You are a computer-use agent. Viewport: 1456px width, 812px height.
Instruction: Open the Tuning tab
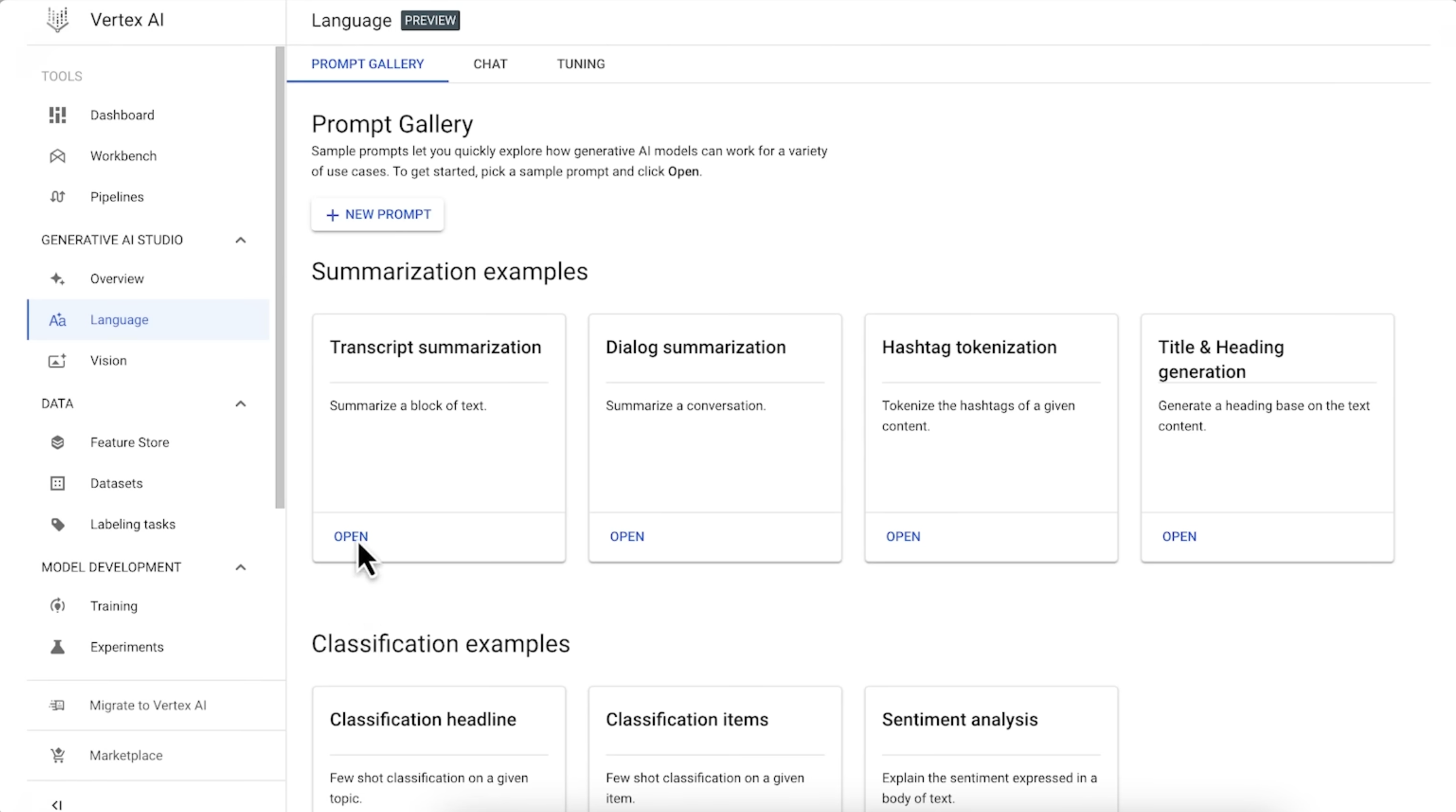tap(580, 63)
